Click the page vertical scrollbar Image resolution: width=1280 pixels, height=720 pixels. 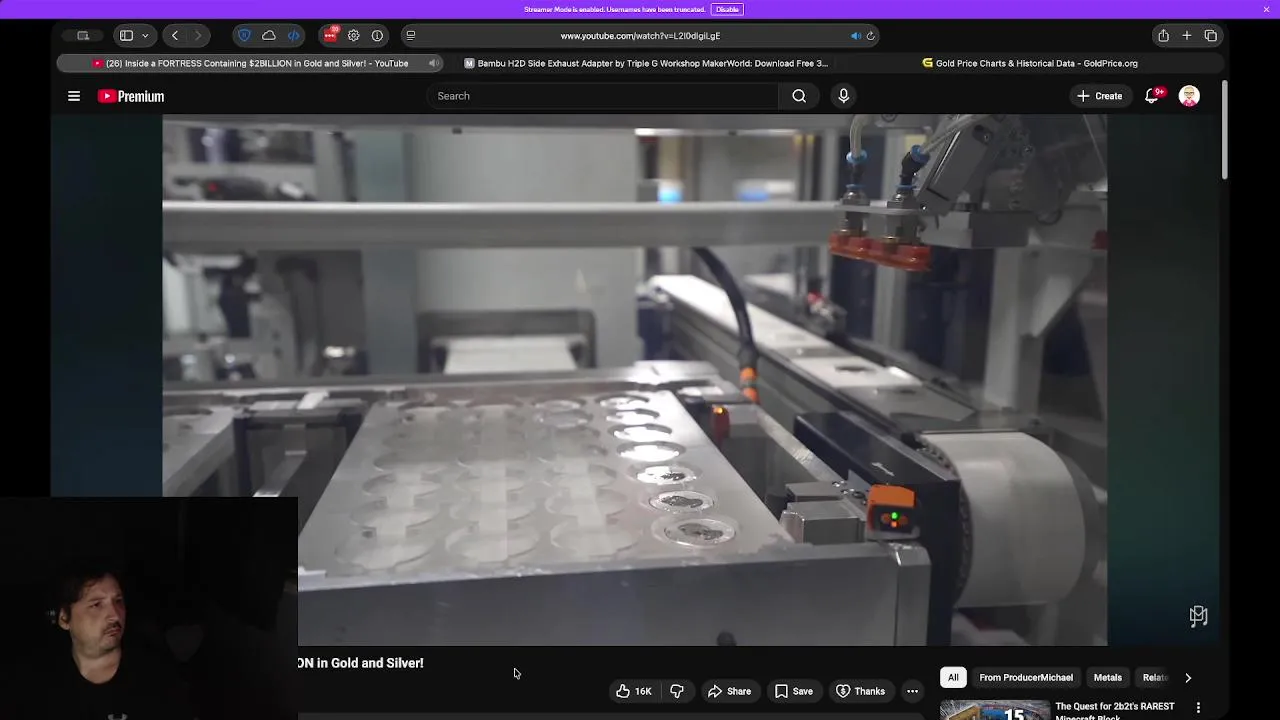click(1224, 130)
